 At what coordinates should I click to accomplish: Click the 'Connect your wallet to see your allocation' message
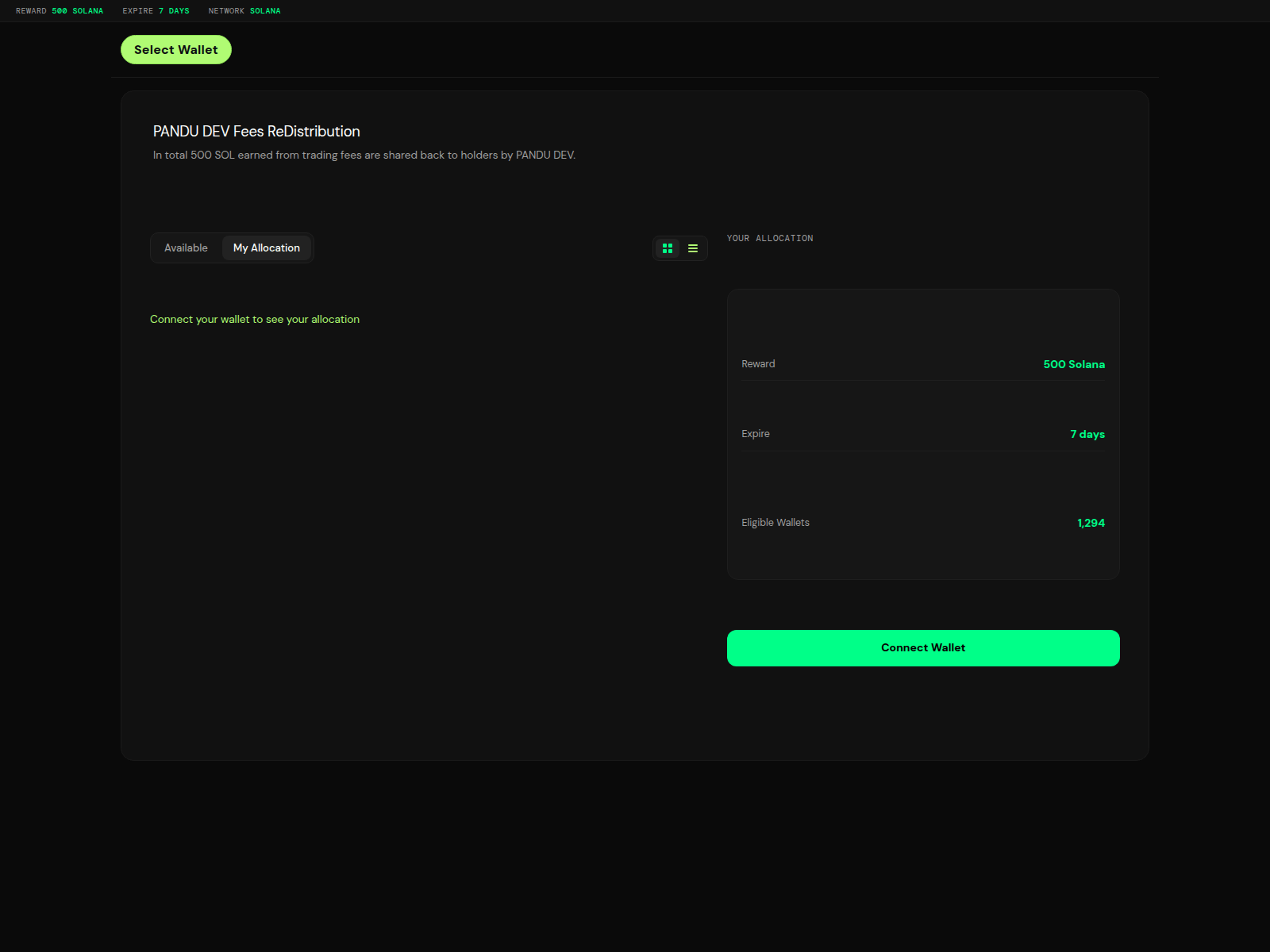(255, 320)
